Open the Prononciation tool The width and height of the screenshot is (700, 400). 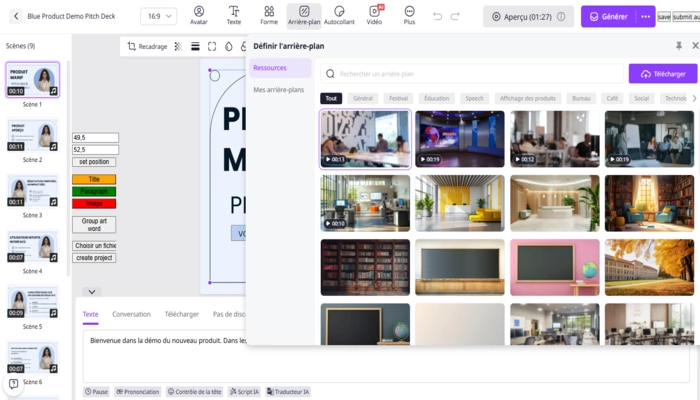point(138,392)
